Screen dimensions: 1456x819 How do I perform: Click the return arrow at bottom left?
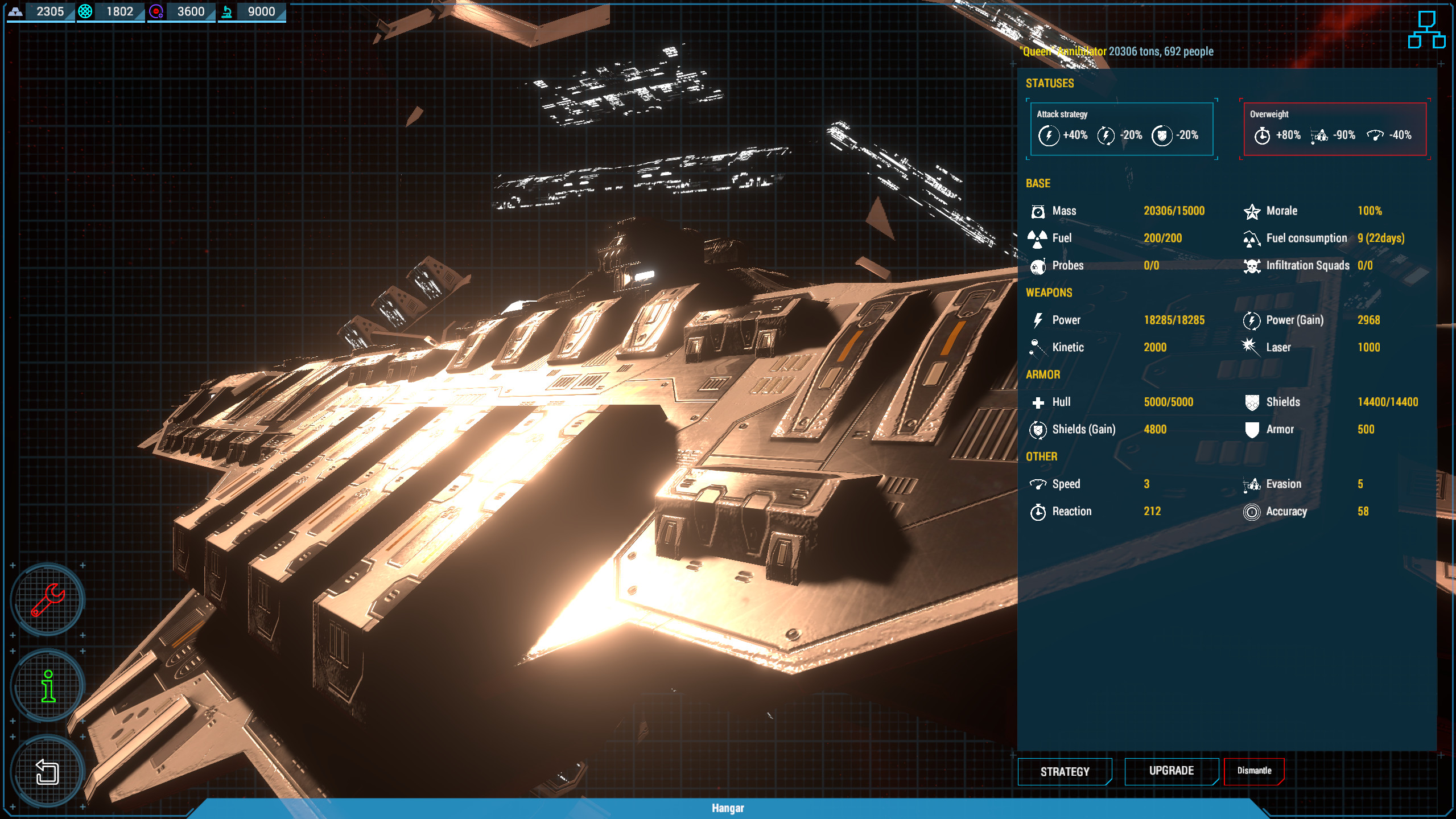click(x=48, y=770)
